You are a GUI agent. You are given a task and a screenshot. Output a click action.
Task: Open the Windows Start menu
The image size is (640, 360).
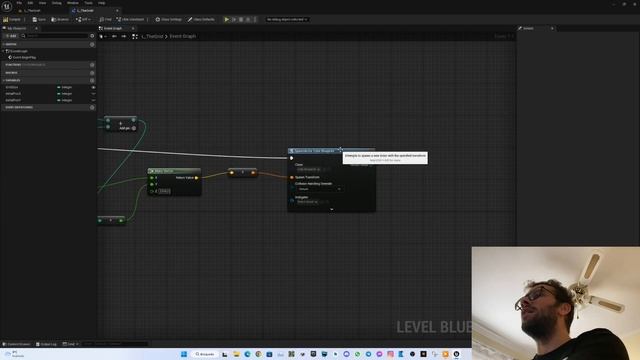click(184, 354)
